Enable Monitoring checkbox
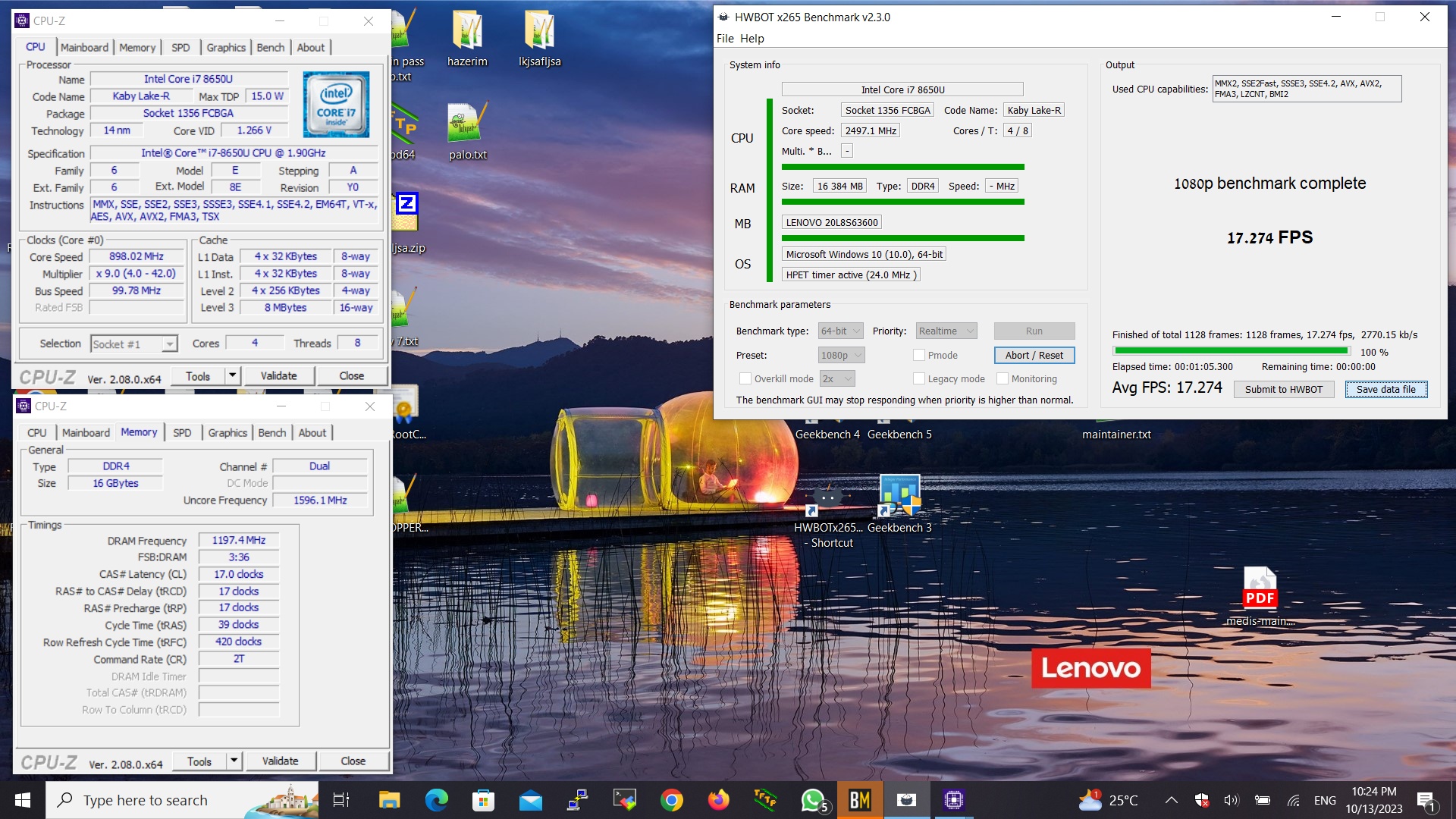Viewport: 1456px width, 819px height. point(1003,378)
